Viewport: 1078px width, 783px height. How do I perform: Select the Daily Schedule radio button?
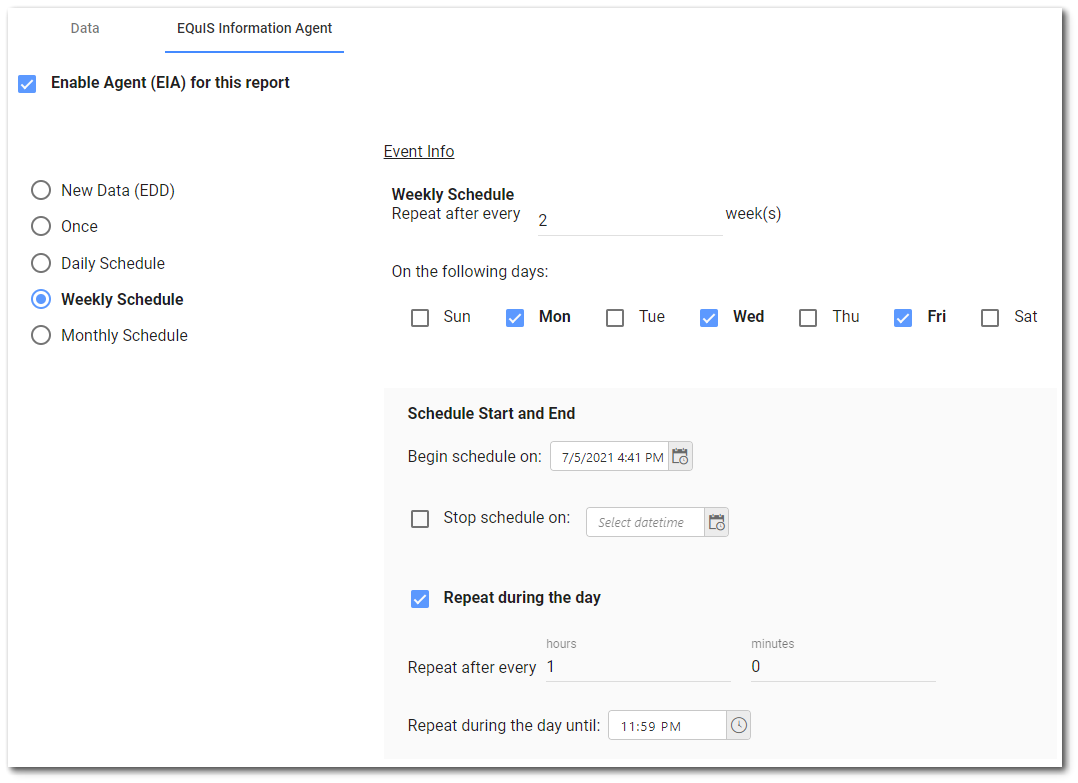pos(41,263)
